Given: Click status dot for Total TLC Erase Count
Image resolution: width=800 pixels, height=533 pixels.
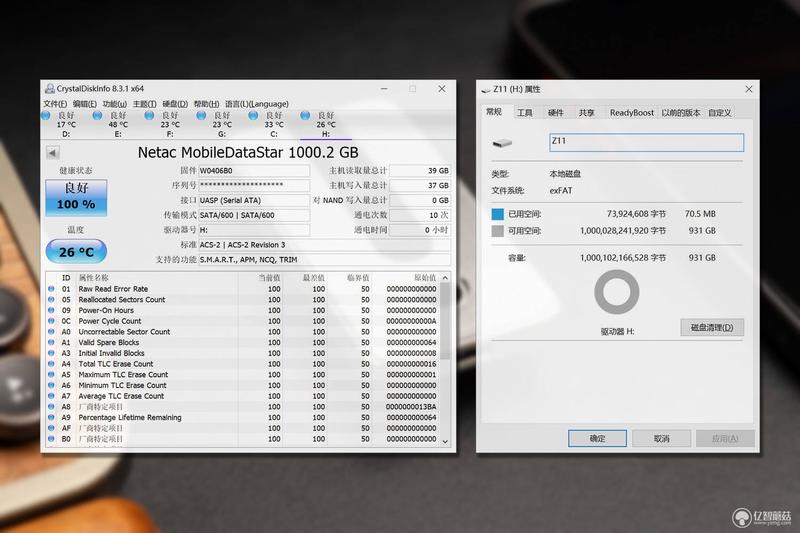Looking at the screenshot, I should pos(51,364).
